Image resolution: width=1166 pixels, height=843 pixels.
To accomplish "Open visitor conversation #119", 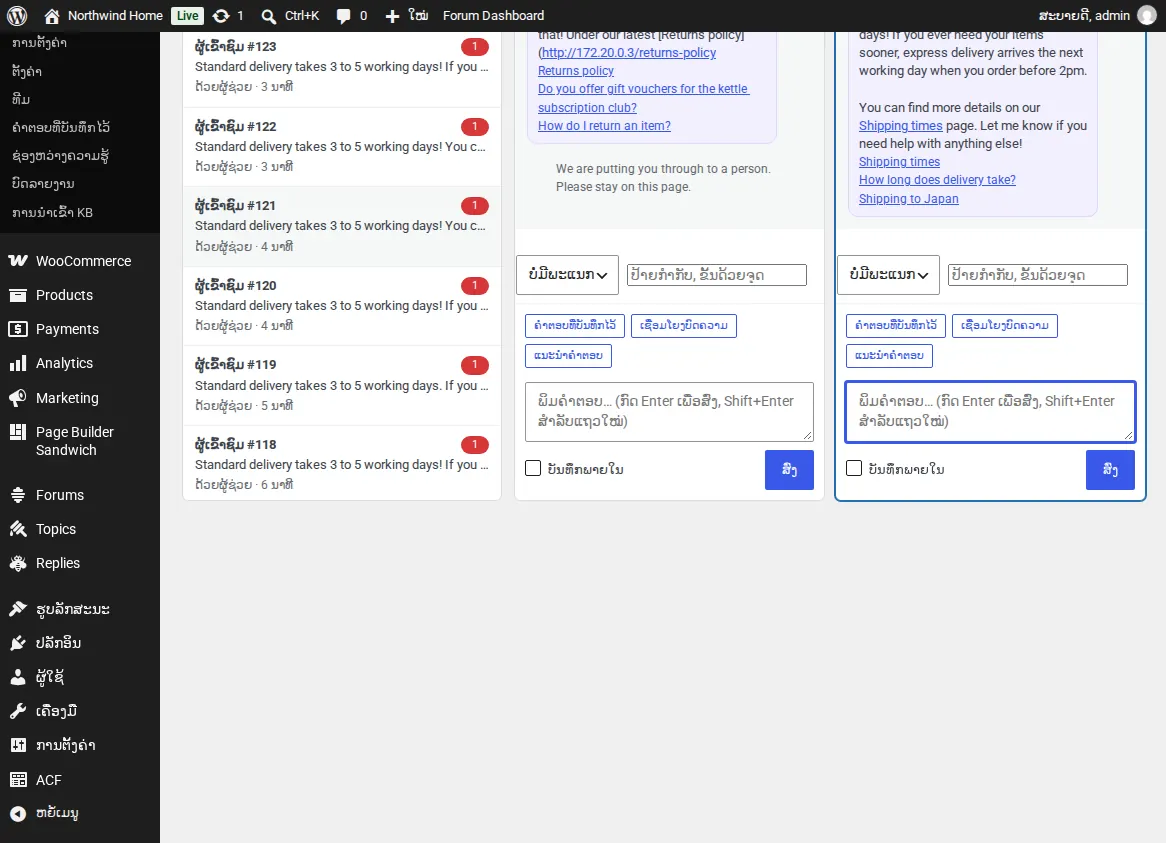I will coord(342,385).
